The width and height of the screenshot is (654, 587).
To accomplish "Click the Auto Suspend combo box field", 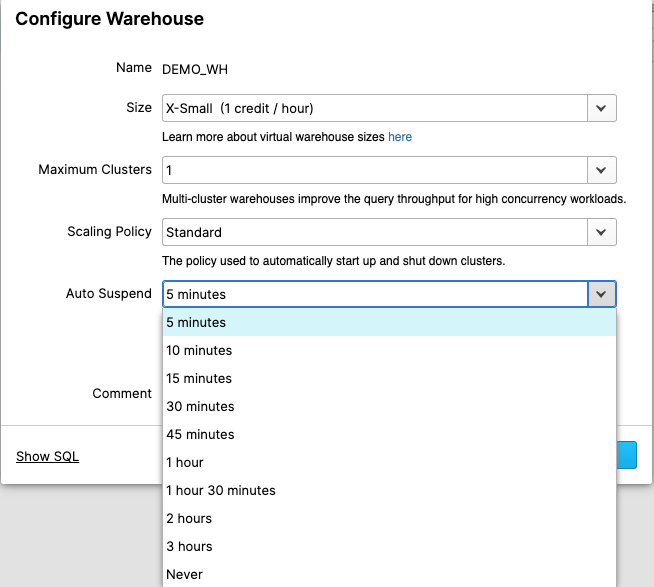I will [375, 294].
